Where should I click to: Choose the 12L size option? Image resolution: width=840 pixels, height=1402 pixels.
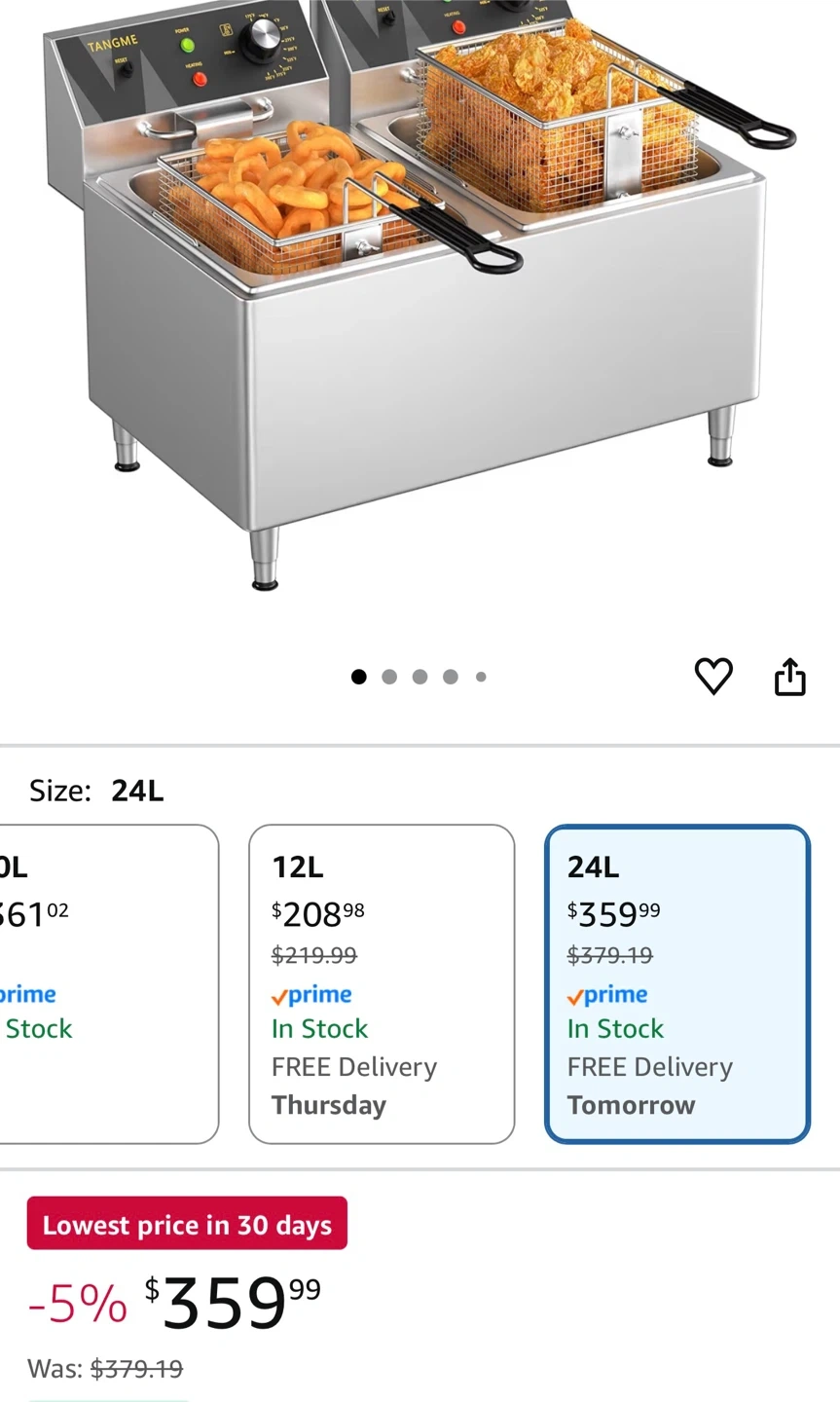tap(382, 983)
